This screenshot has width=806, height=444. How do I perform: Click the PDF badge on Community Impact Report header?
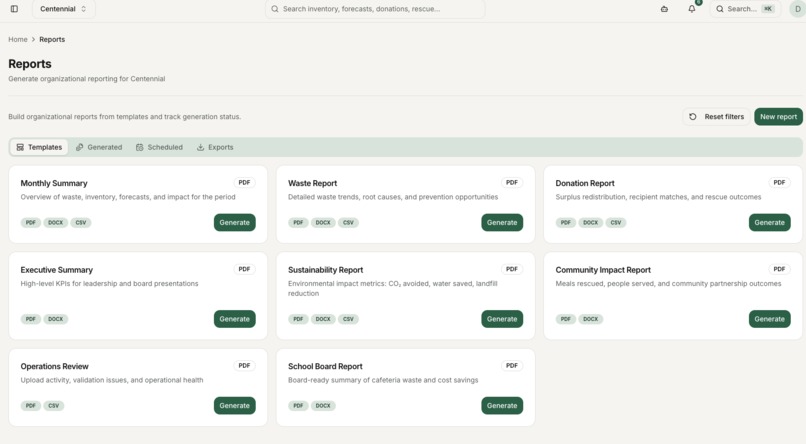pos(779,269)
